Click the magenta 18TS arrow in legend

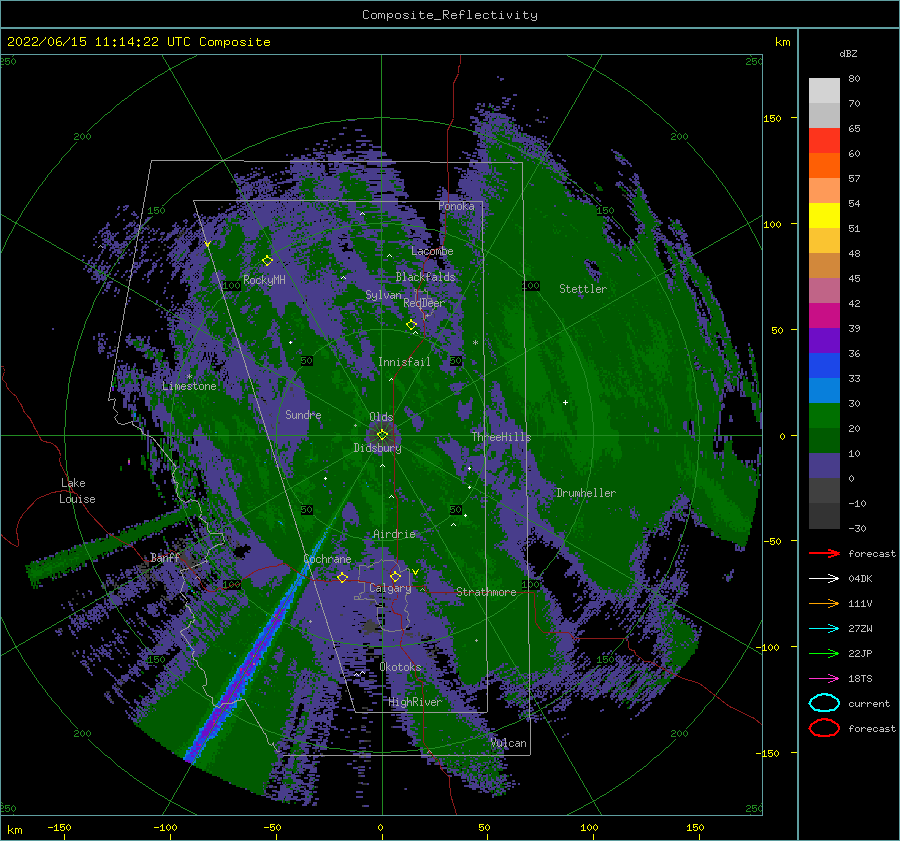coord(824,679)
